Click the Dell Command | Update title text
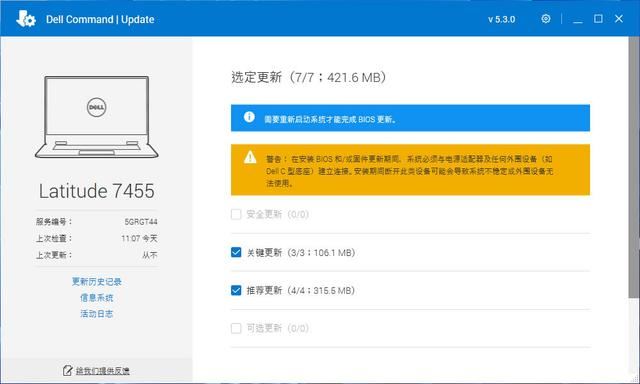This screenshot has height=384, width=640. pos(100,19)
